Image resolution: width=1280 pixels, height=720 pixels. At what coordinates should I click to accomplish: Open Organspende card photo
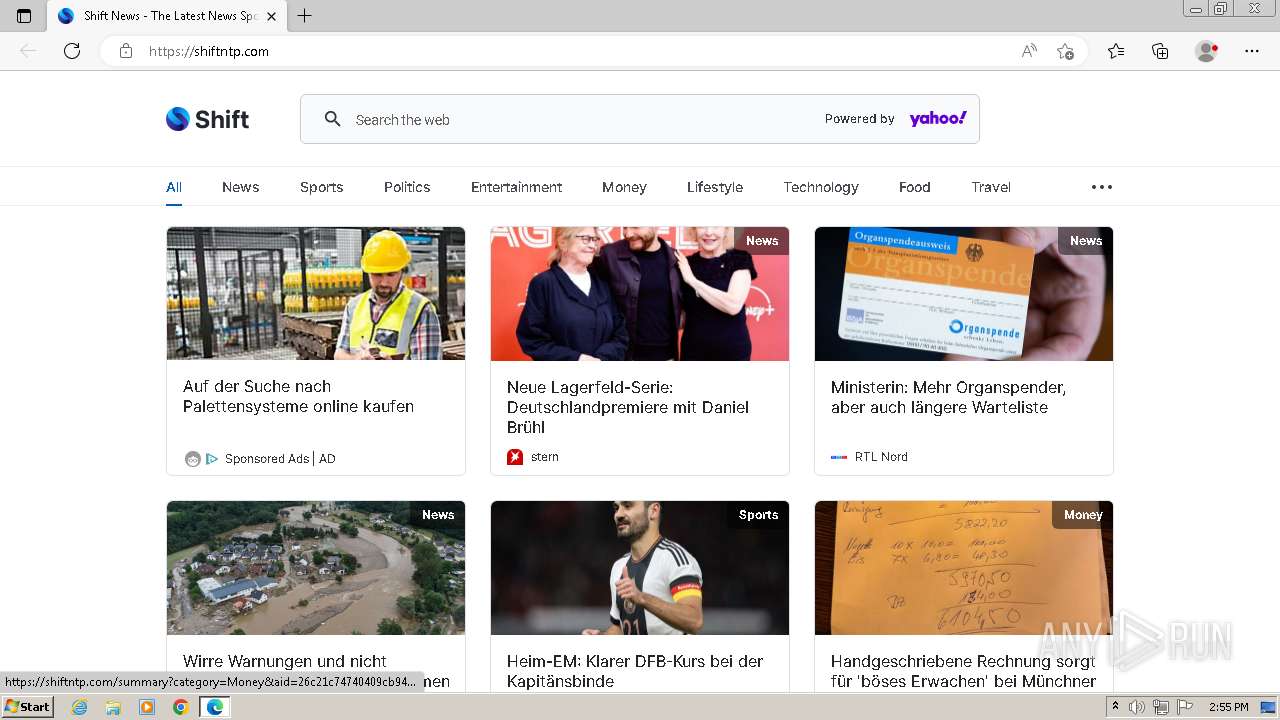964,294
